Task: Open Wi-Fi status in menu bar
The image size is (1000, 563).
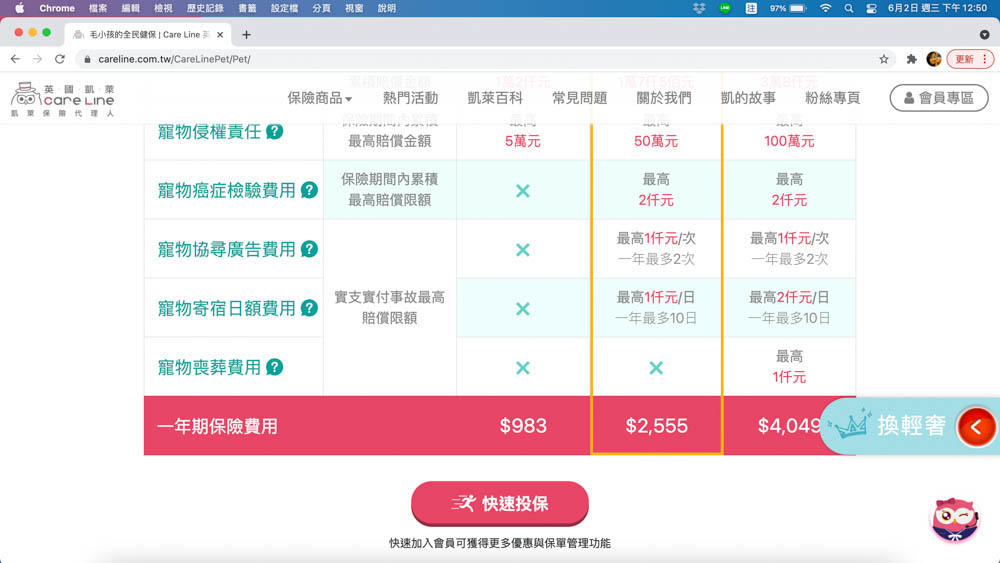Action: pyautogui.click(x=825, y=8)
